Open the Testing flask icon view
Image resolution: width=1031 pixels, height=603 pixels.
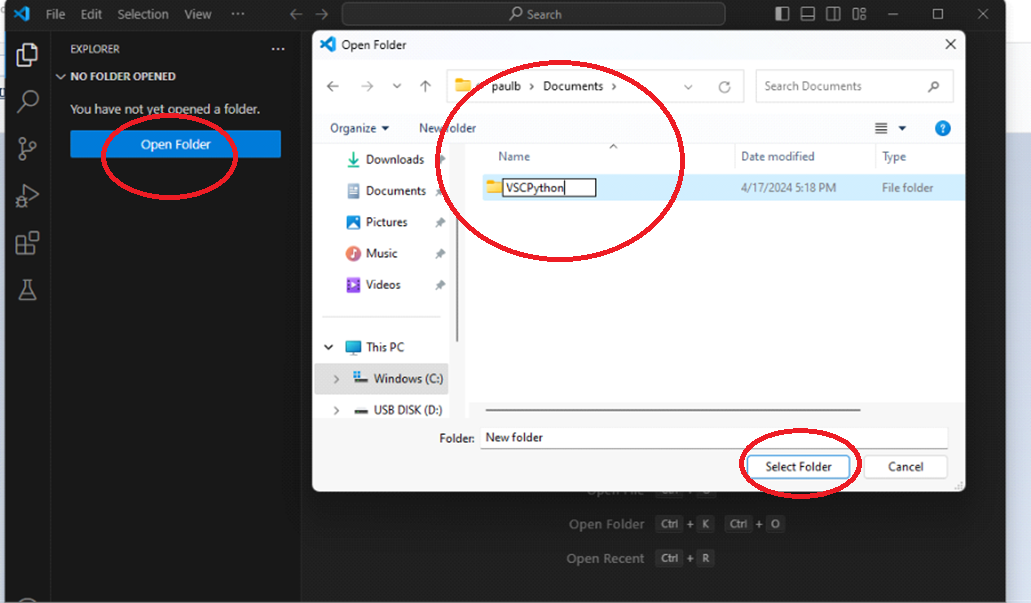click(x=27, y=290)
